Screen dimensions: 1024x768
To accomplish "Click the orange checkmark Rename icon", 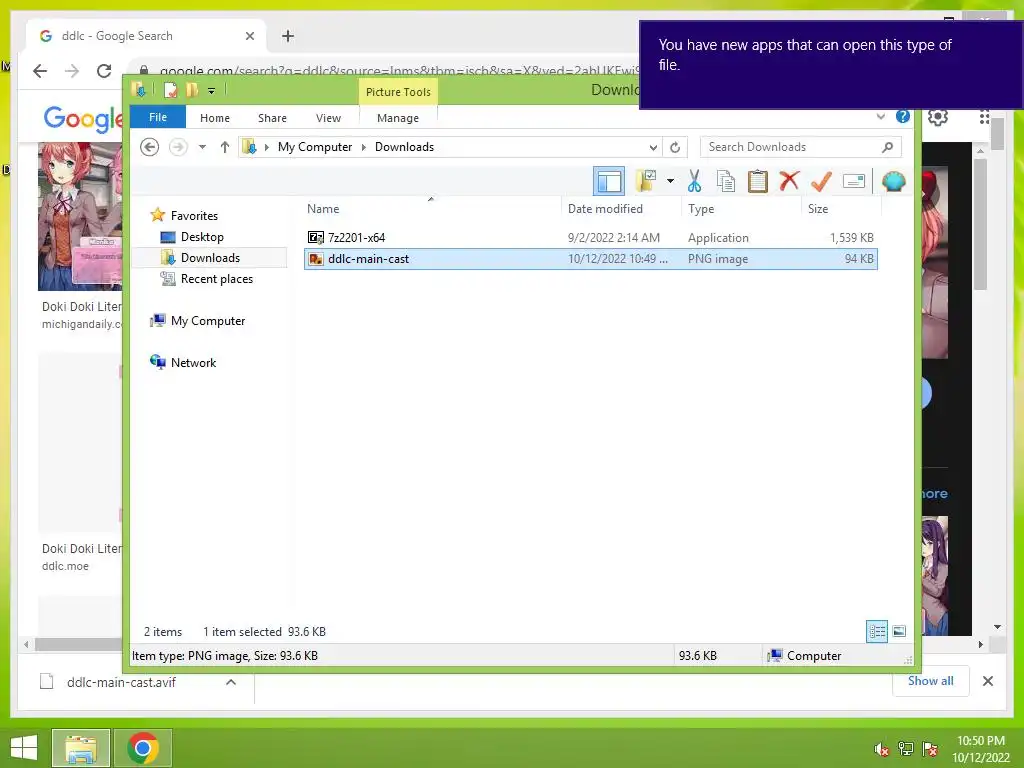I will click(822, 181).
